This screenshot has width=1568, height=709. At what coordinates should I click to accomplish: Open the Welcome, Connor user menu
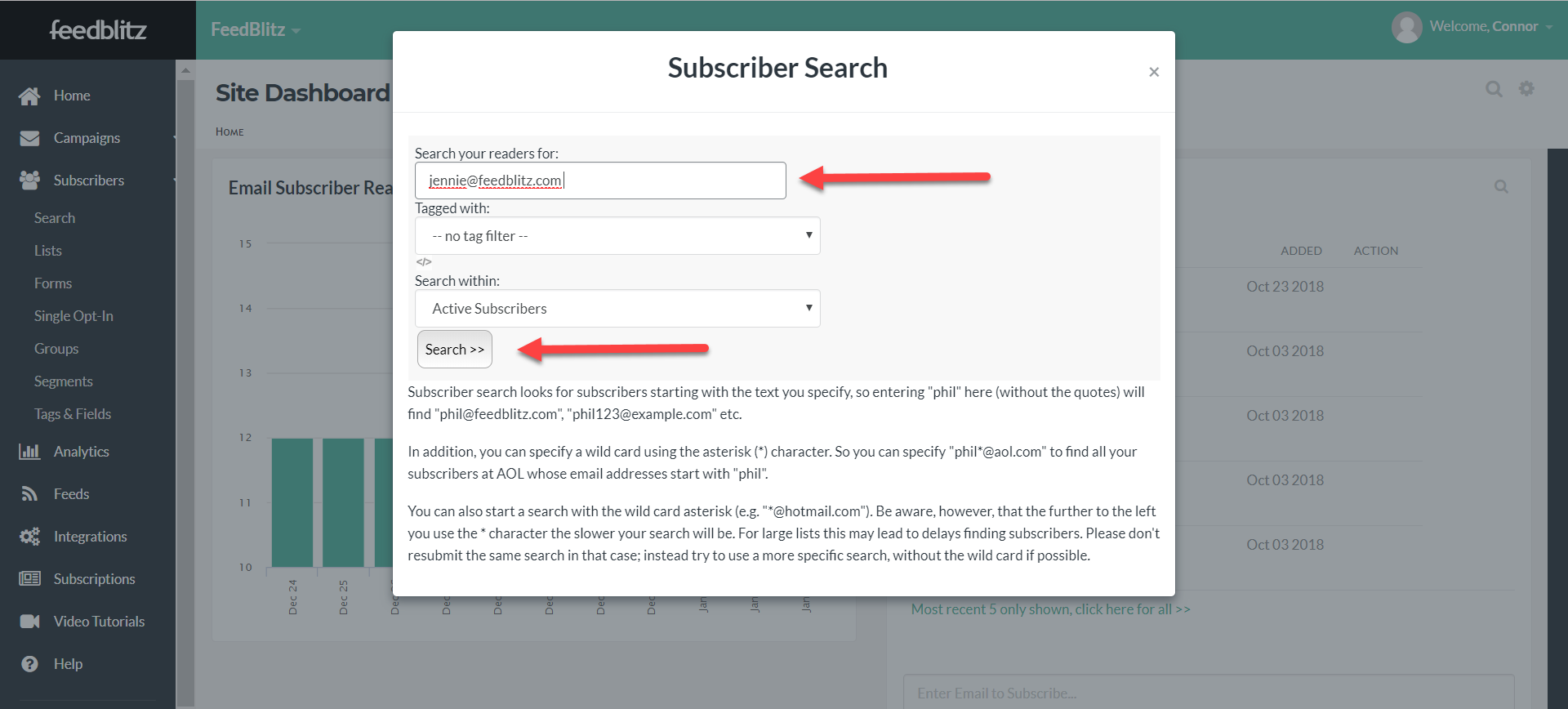click(x=1490, y=27)
